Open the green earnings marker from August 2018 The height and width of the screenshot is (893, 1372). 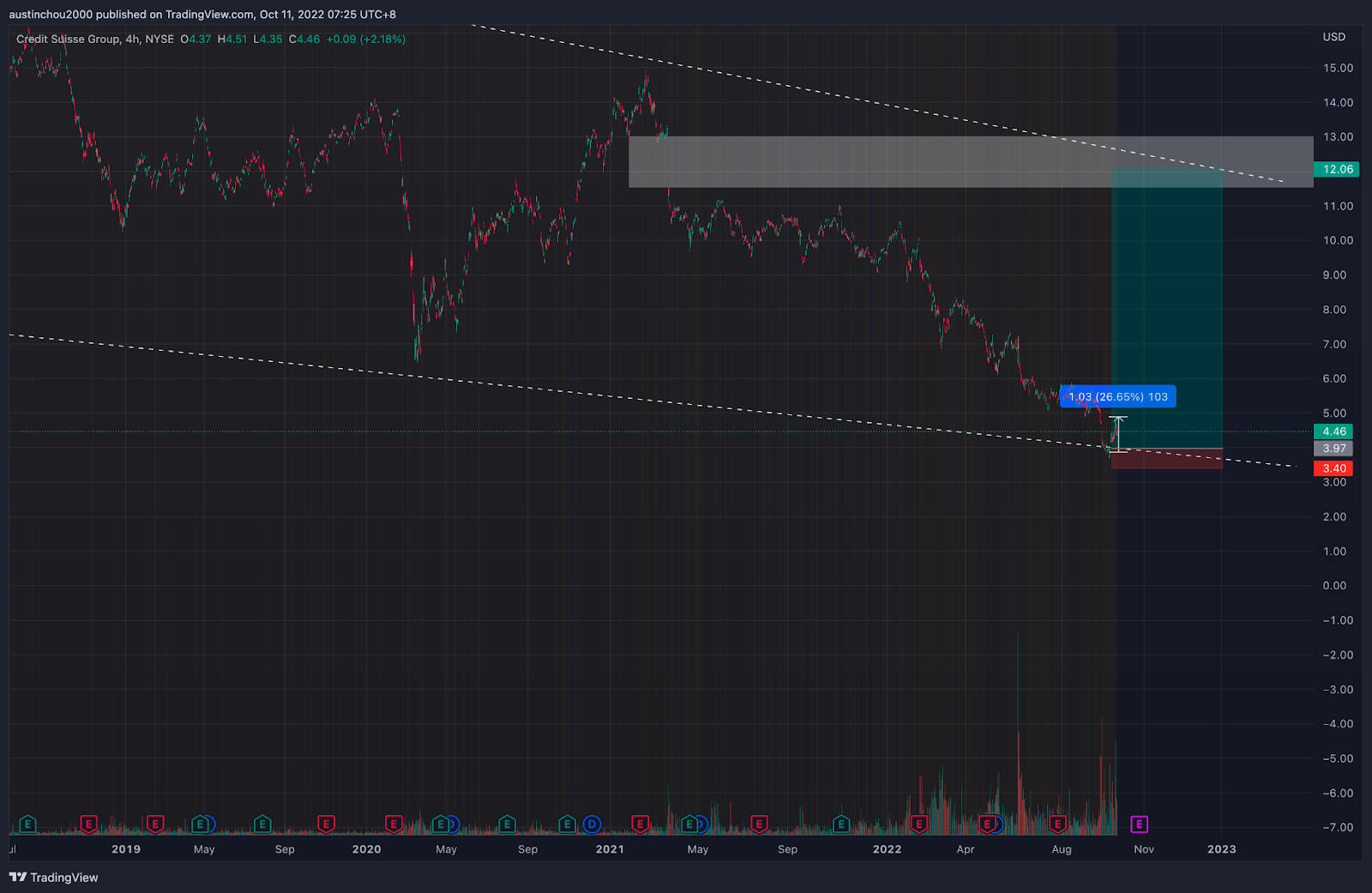coord(27,824)
